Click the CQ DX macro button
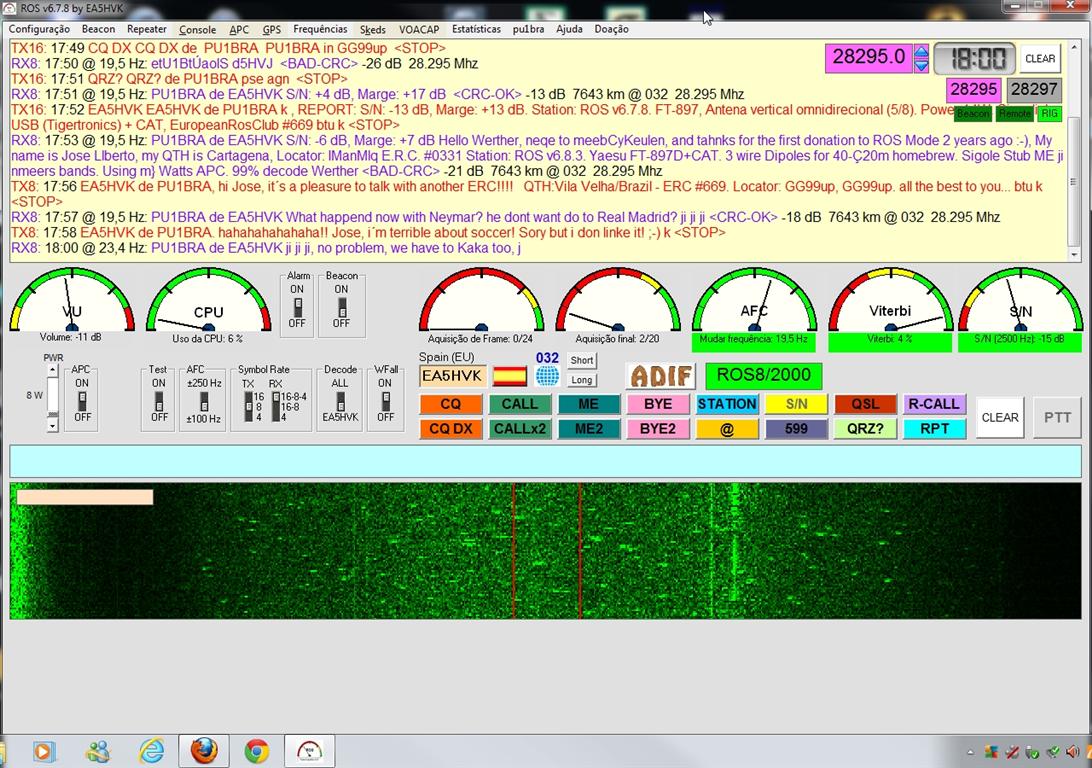Screen dimensions: 1092x768 coord(451,428)
